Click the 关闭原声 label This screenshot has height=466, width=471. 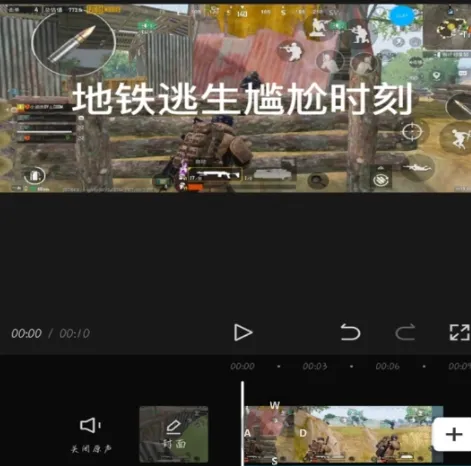(91, 449)
